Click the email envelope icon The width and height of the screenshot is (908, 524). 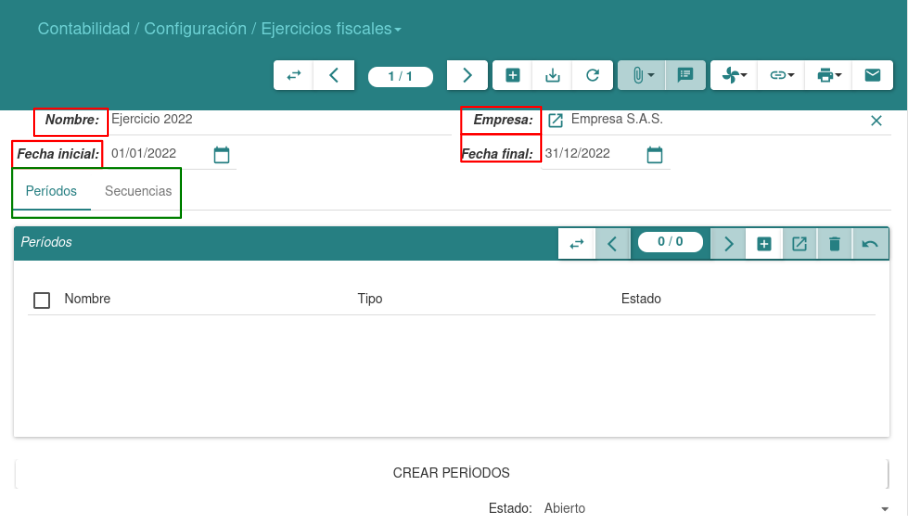tap(872, 75)
